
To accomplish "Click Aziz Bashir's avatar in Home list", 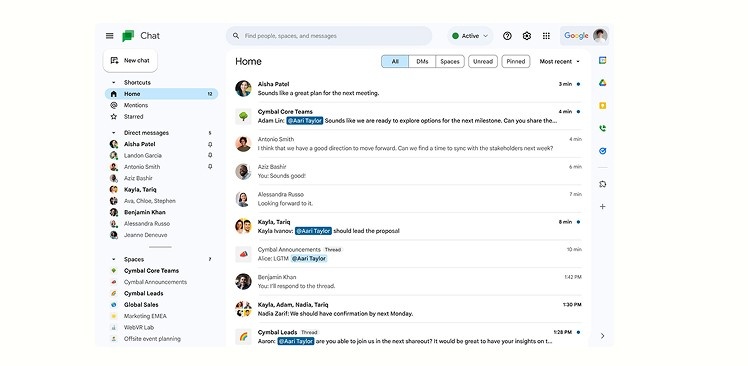I will 243,171.
